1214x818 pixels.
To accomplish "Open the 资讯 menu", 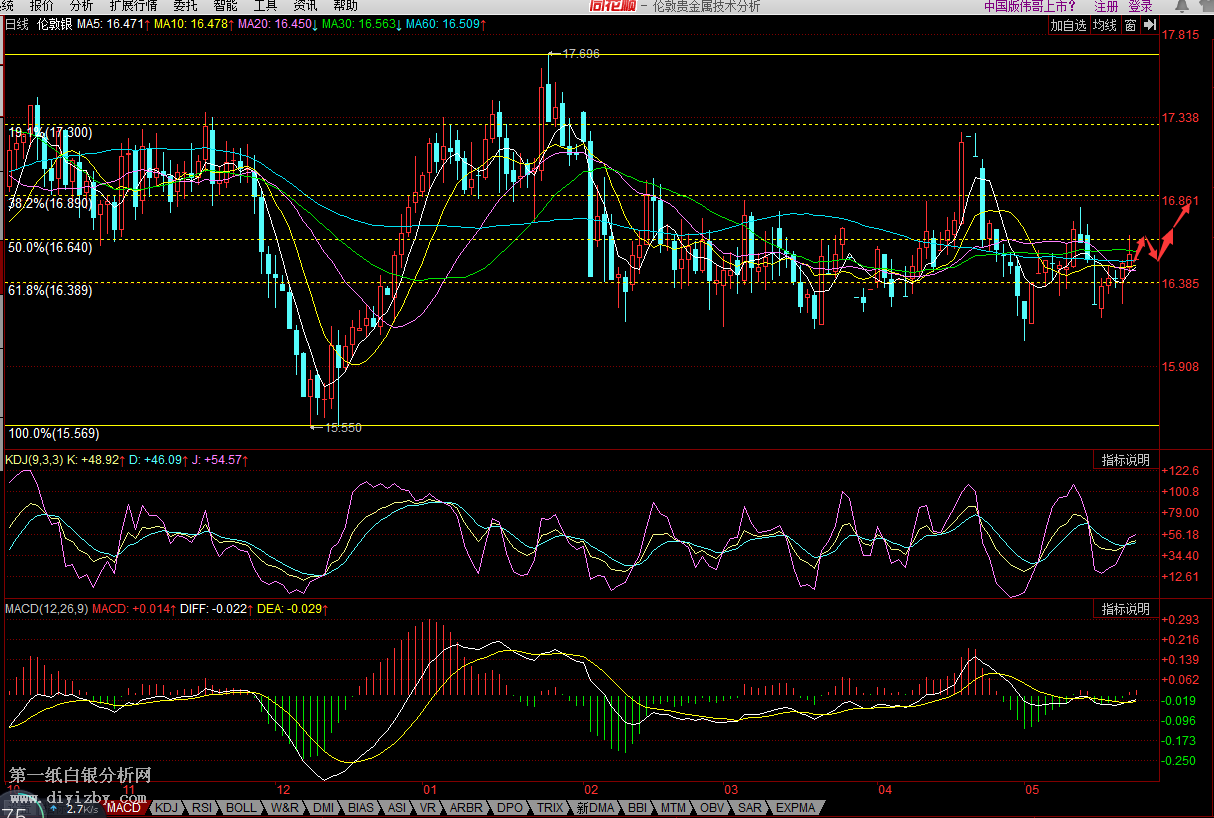I will tap(303, 6).
